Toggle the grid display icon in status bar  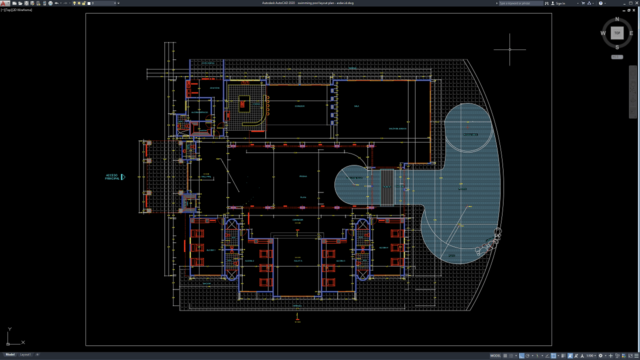[505, 356]
